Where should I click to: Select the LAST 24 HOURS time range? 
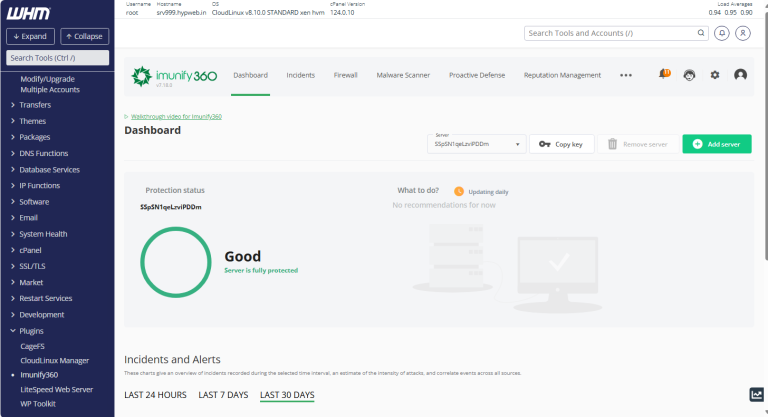tap(155, 395)
